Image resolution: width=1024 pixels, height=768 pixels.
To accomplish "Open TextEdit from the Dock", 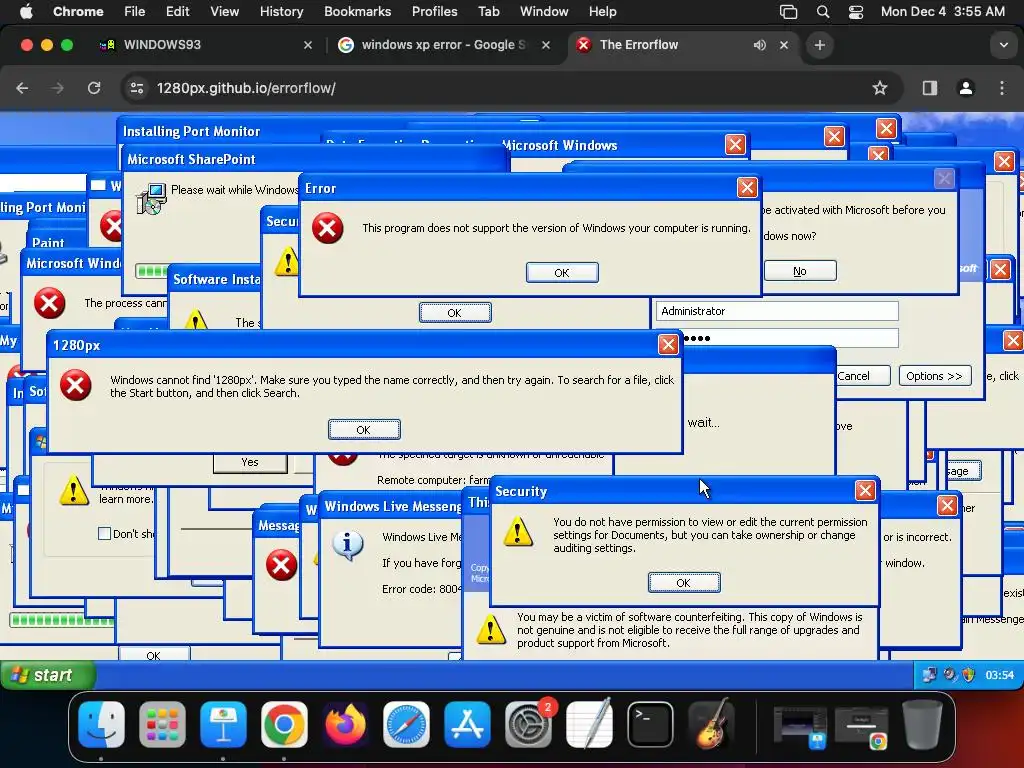I will pos(589,724).
